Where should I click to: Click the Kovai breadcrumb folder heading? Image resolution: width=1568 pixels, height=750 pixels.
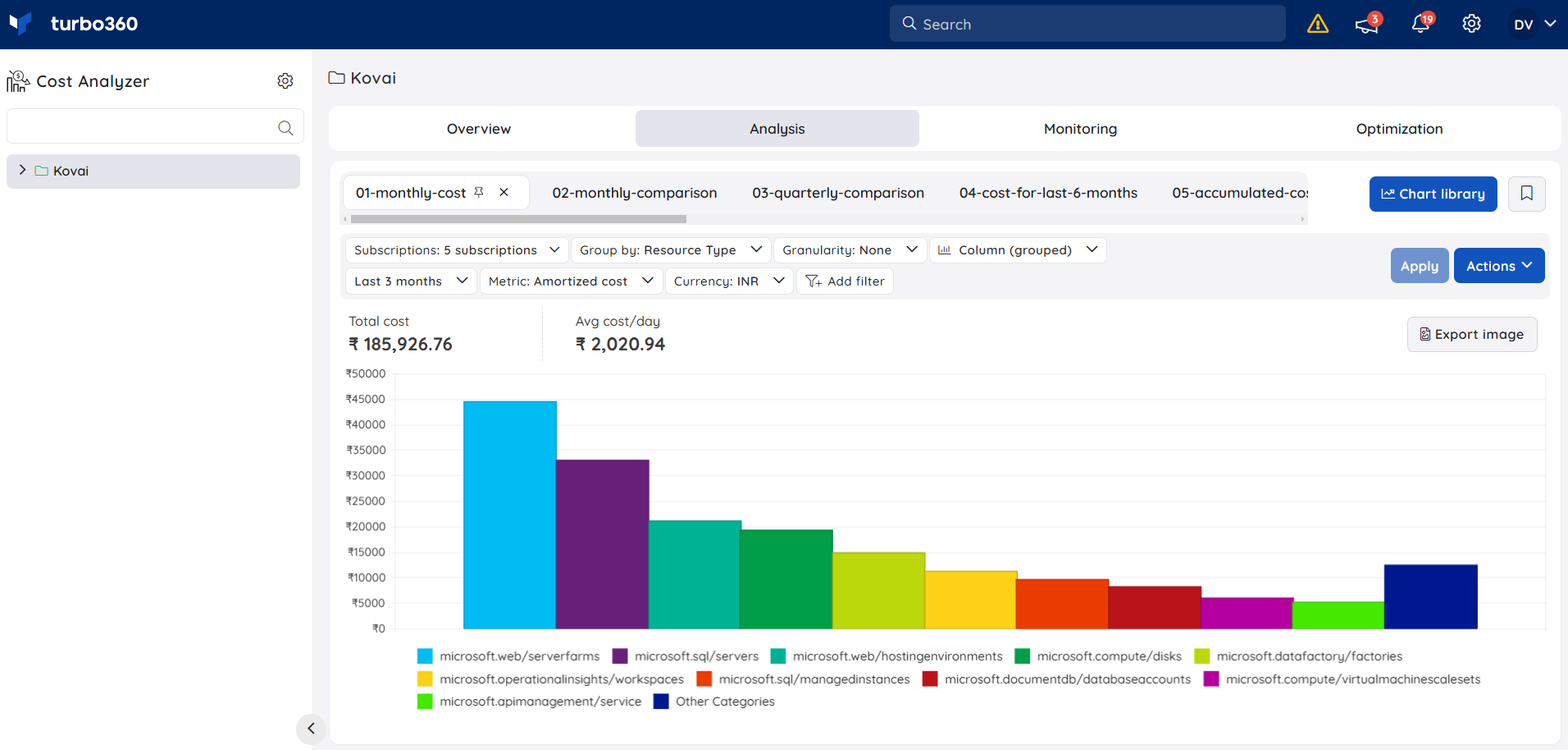coord(362,78)
